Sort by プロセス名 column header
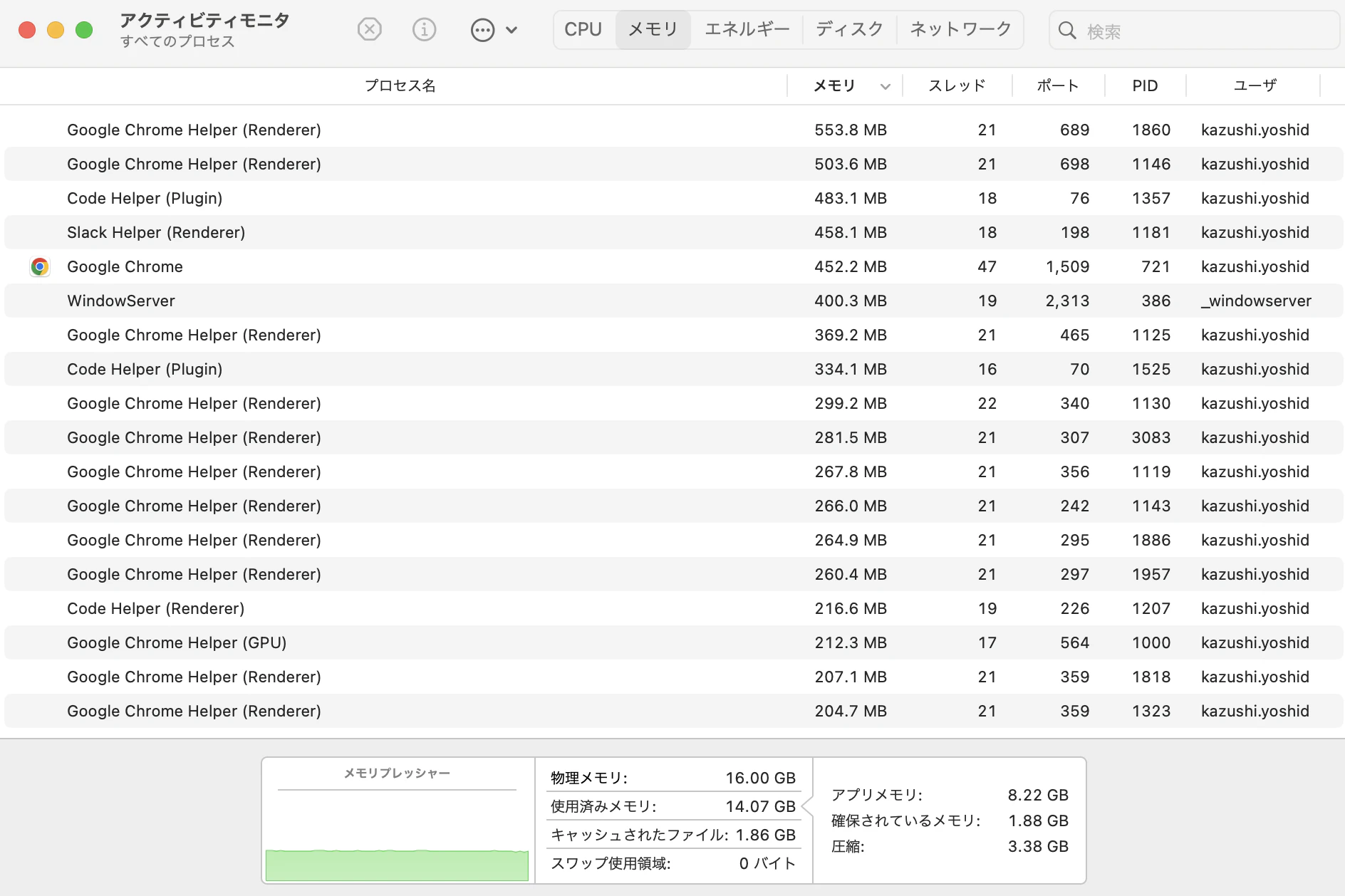This screenshot has width=1345, height=896. 400,85
